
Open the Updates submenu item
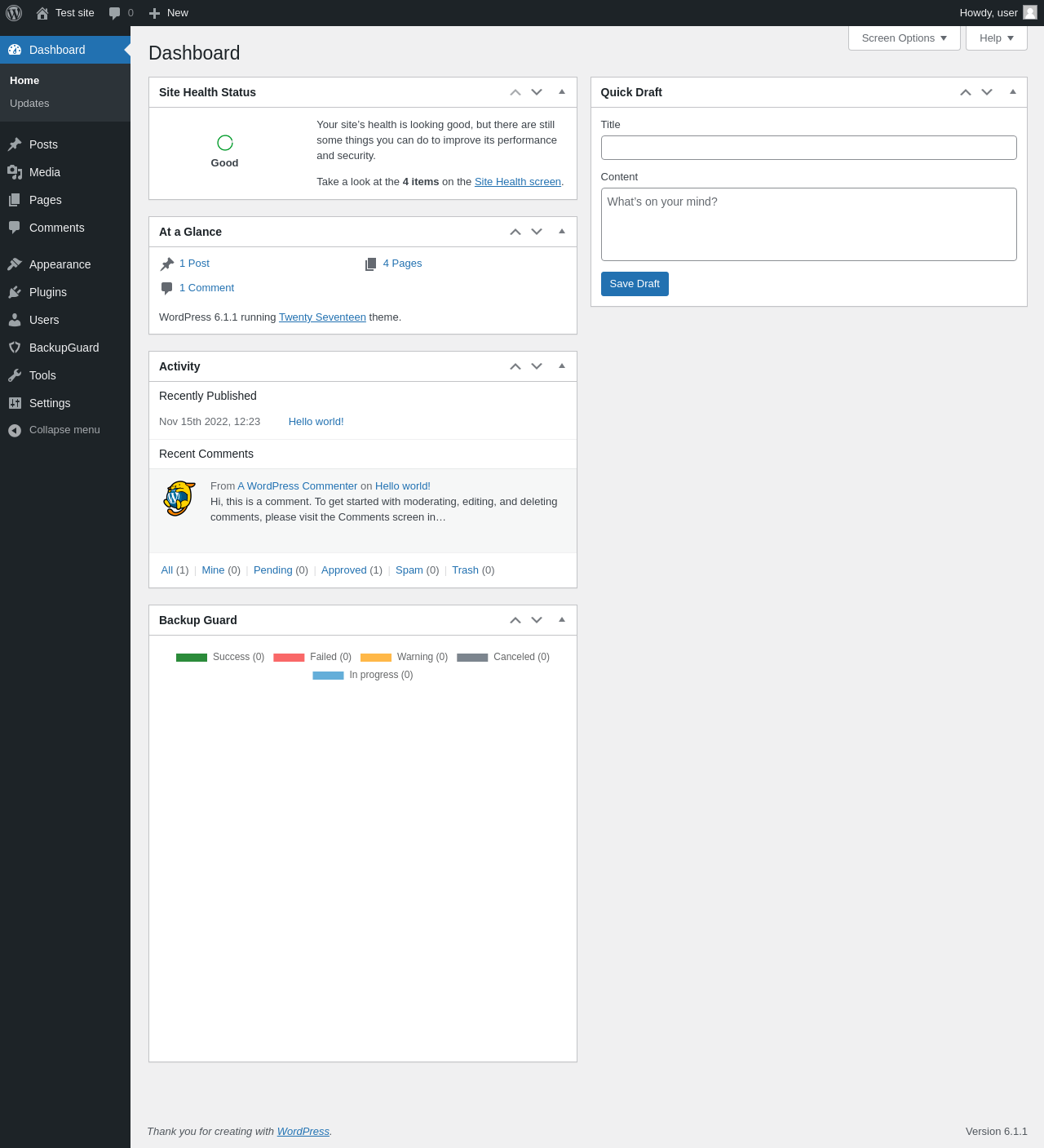(x=29, y=104)
